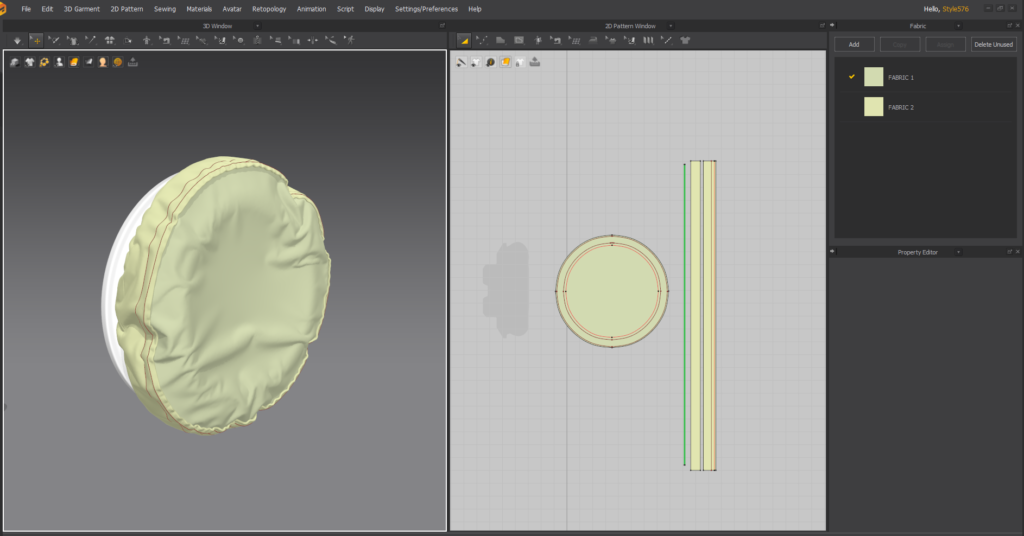Image resolution: width=1024 pixels, height=536 pixels.
Task: Open the Materials menu
Action: click(199, 9)
